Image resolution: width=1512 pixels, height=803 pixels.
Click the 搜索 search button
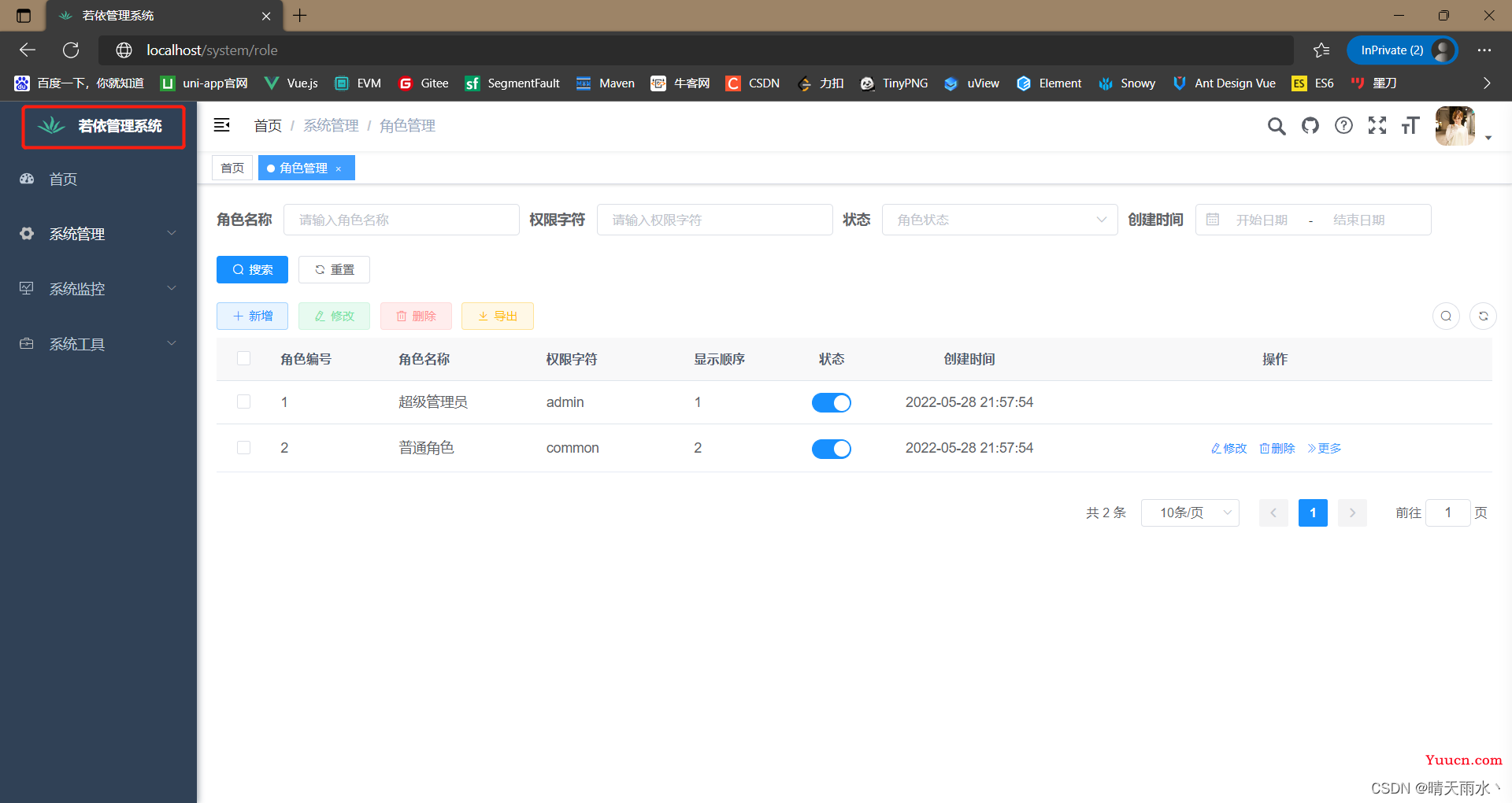tap(252, 270)
